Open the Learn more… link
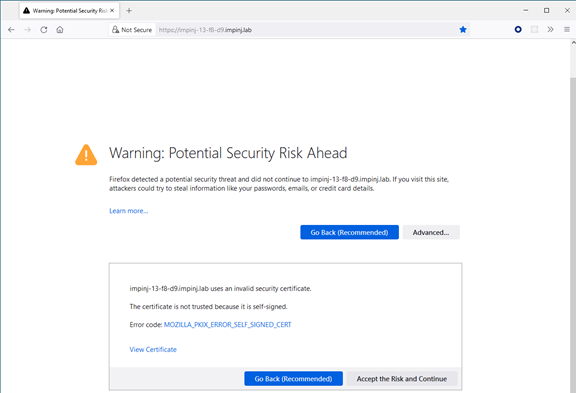 point(129,211)
